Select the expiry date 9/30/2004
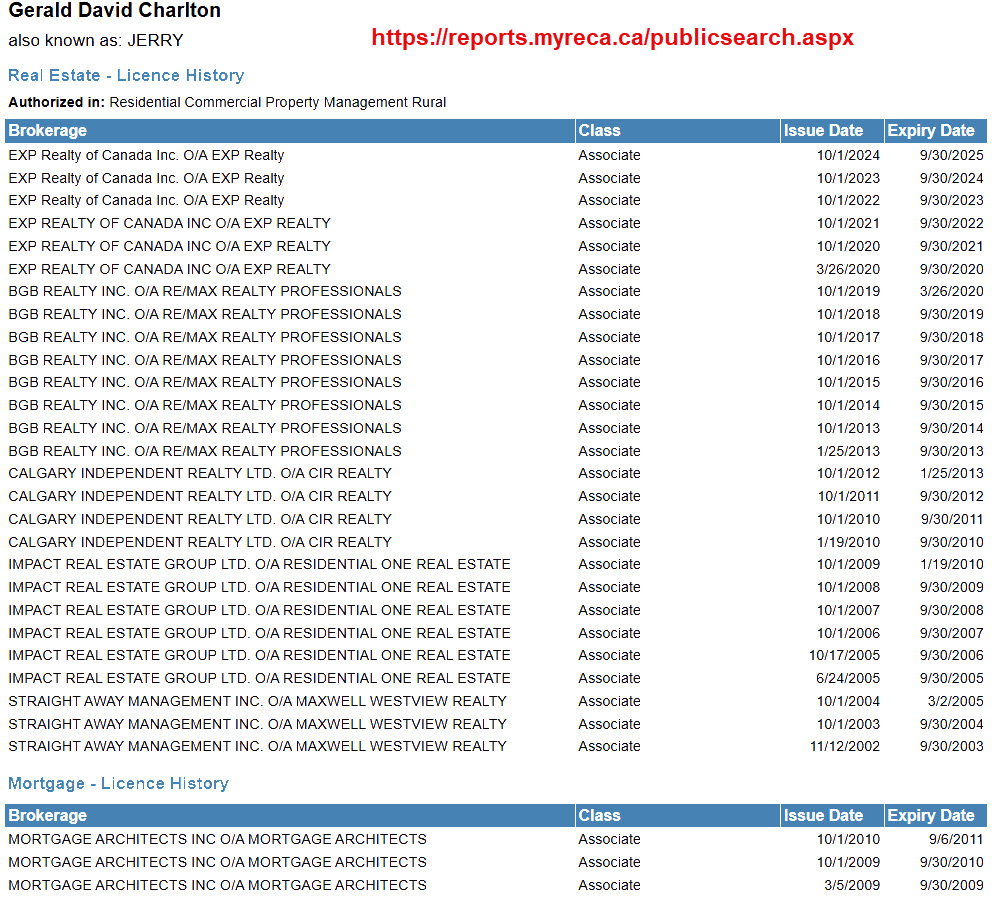This screenshot has width=1005, height=912. [x=952, y=725]
